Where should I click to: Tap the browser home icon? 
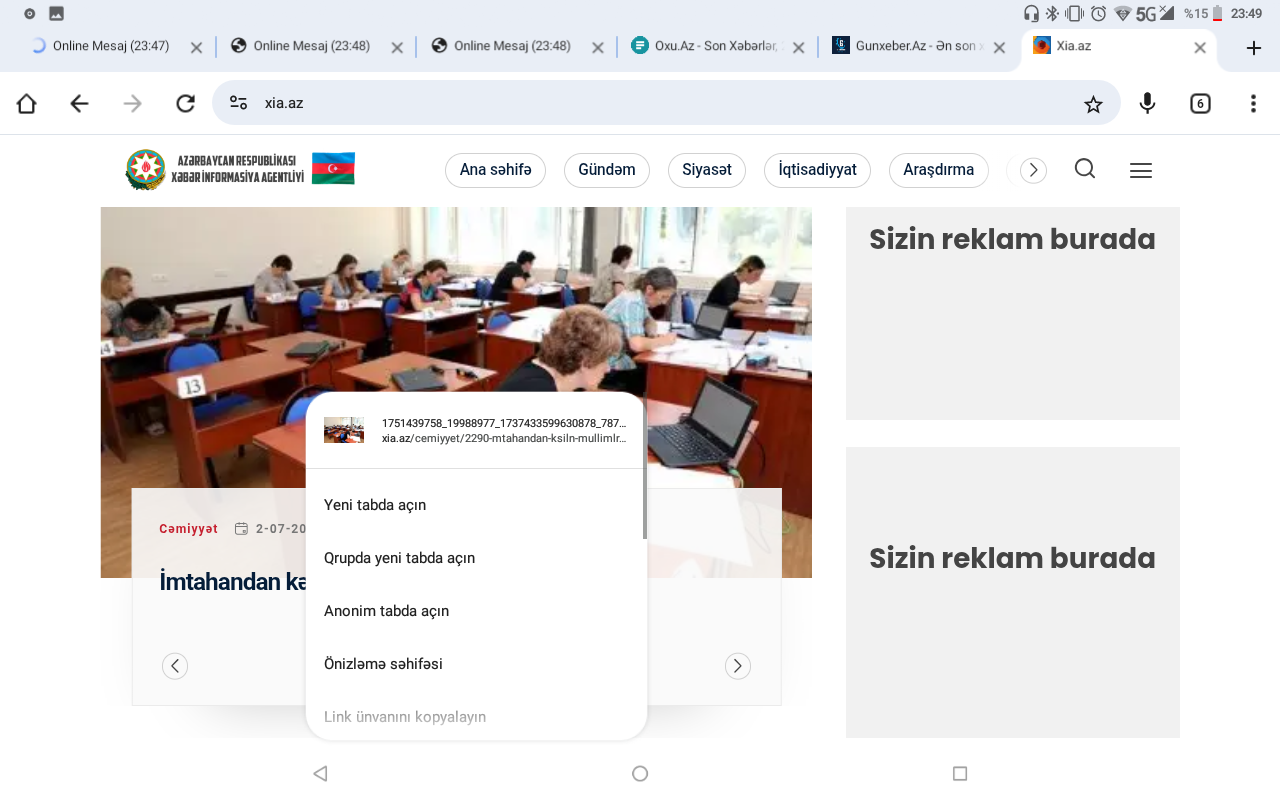[26, 103]
